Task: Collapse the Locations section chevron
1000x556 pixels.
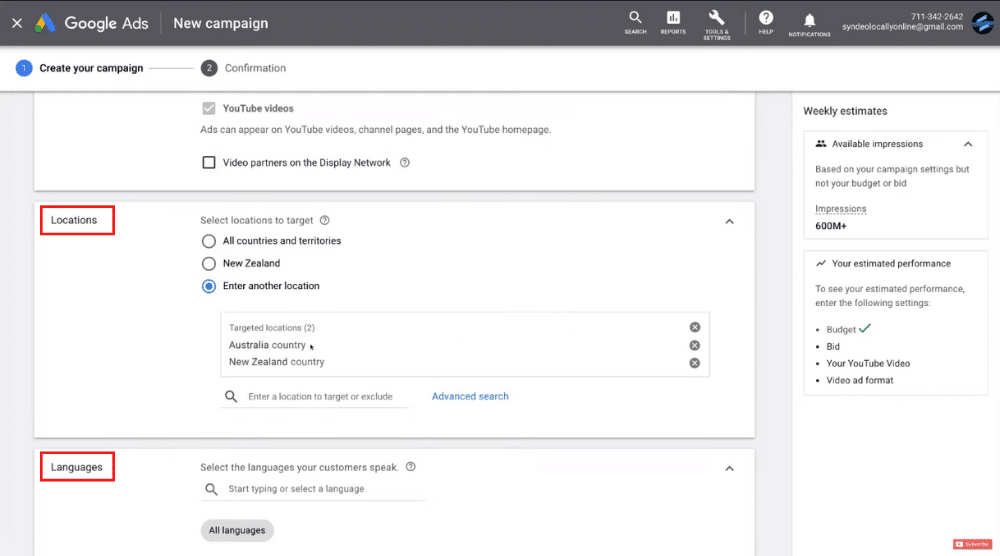Action: [730, 221]
